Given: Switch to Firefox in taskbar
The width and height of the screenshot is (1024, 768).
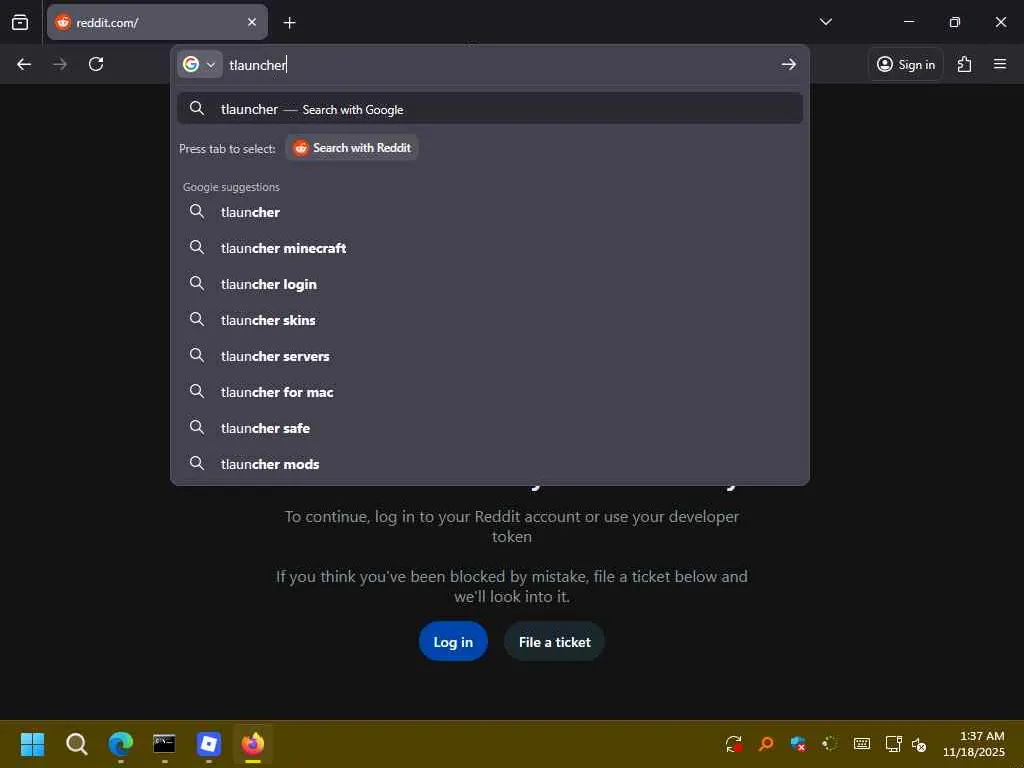Looking at the screenshot, I should (253, 743).
